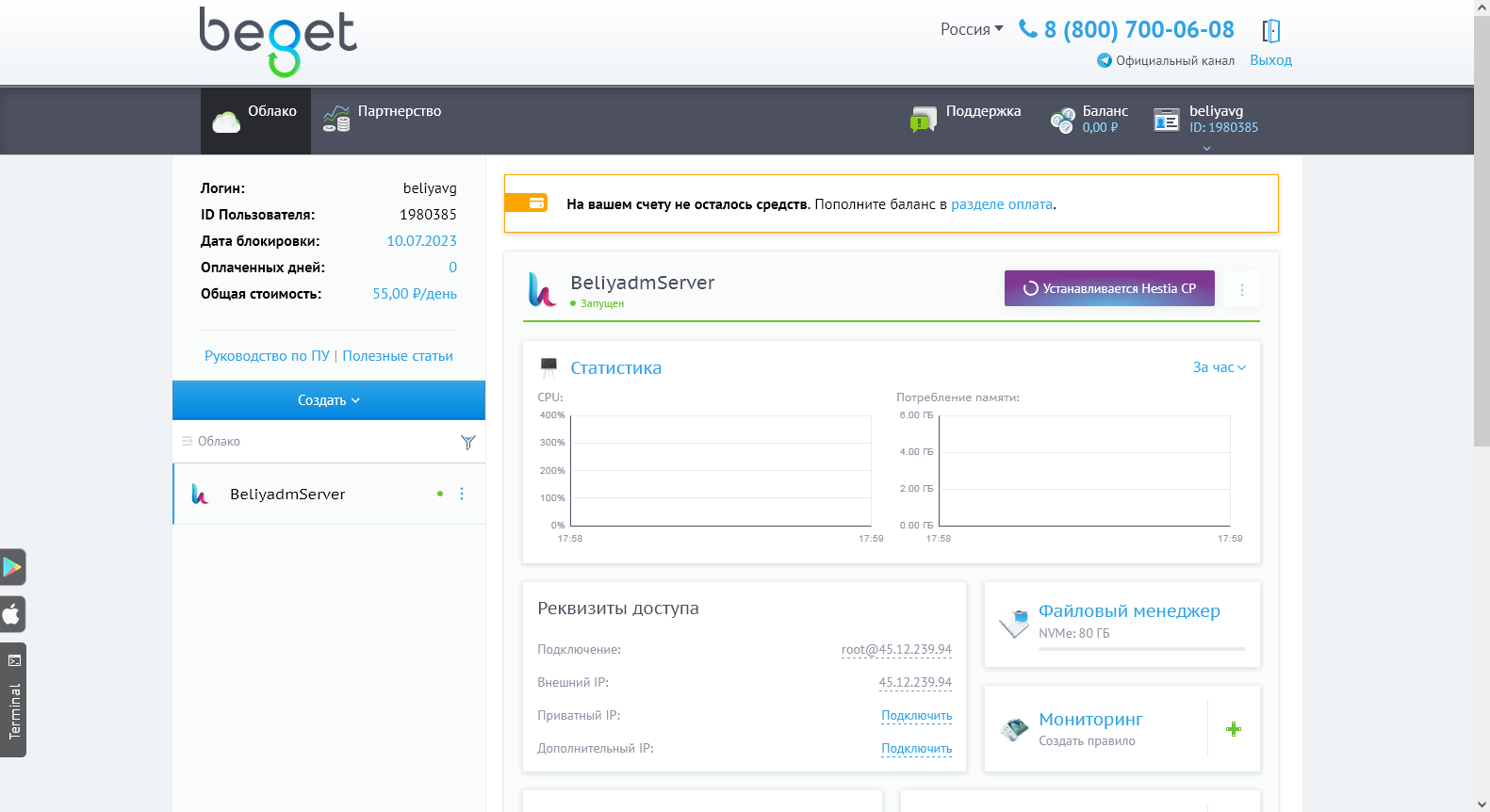This screenshot has height=812, width=1490.
Task: Click the Hestia logo in server header
Action: 542,289
